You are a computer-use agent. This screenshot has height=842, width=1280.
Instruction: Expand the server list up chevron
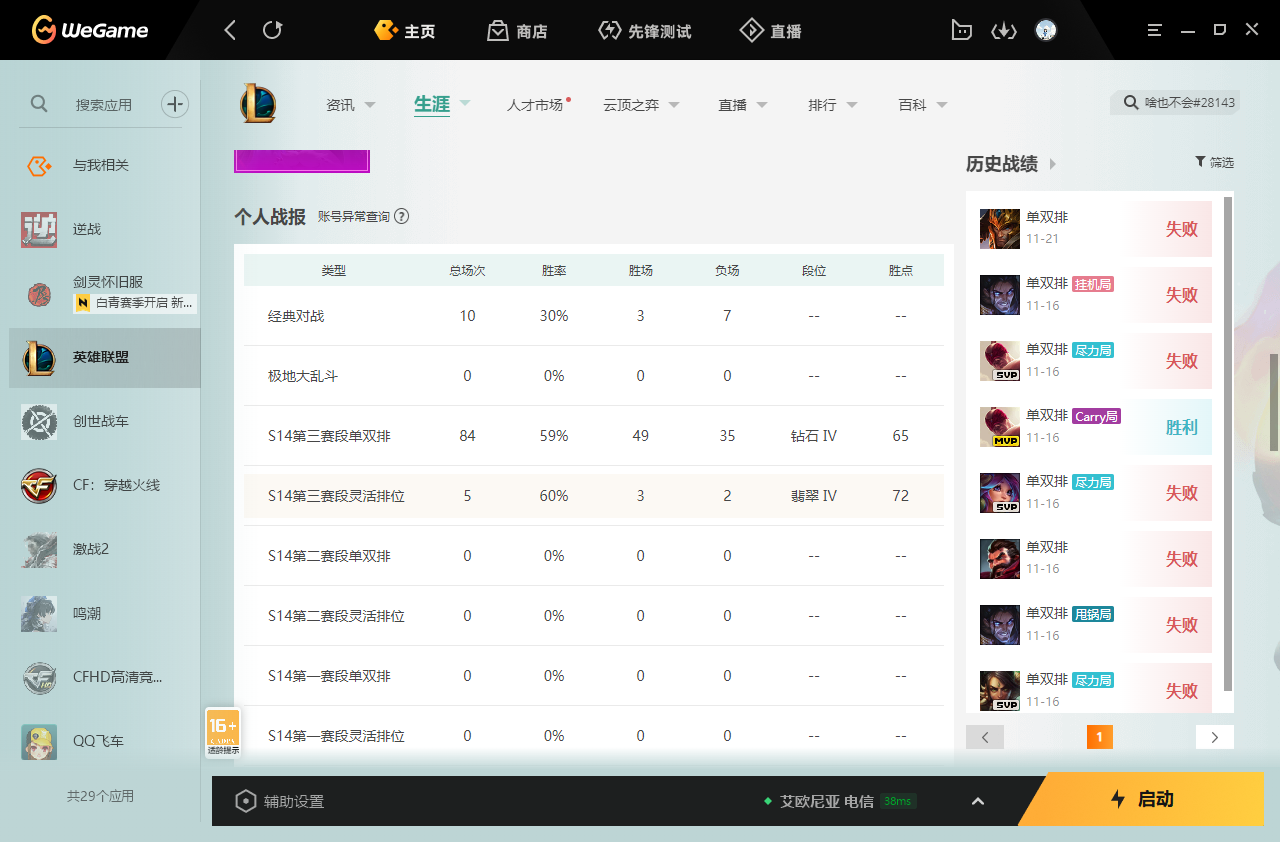point(978,801)
